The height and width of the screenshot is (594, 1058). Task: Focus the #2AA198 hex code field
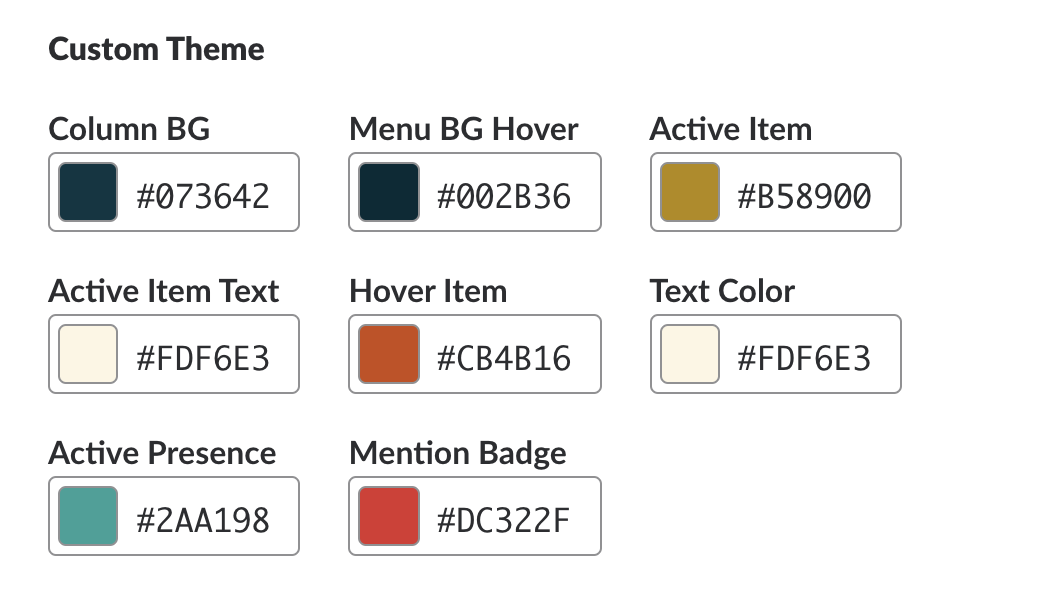click(203, 518)
